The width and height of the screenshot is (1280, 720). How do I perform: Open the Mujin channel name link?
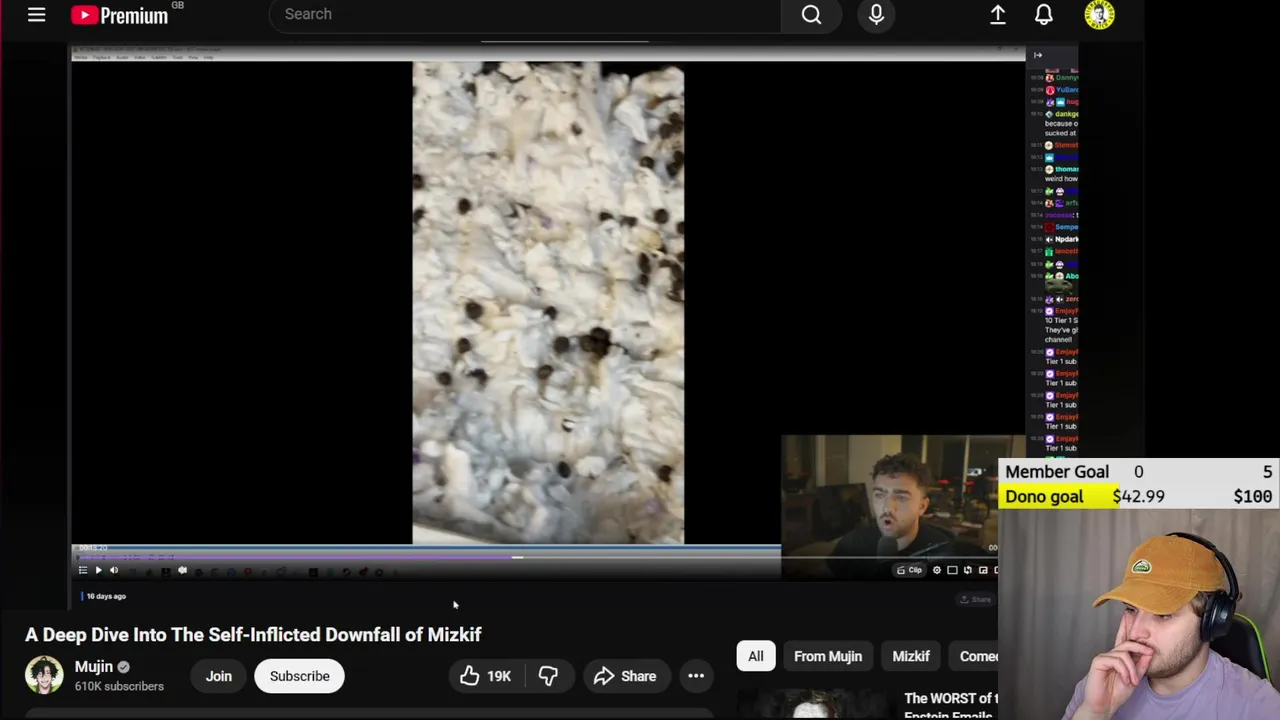(x=93, y=667)
